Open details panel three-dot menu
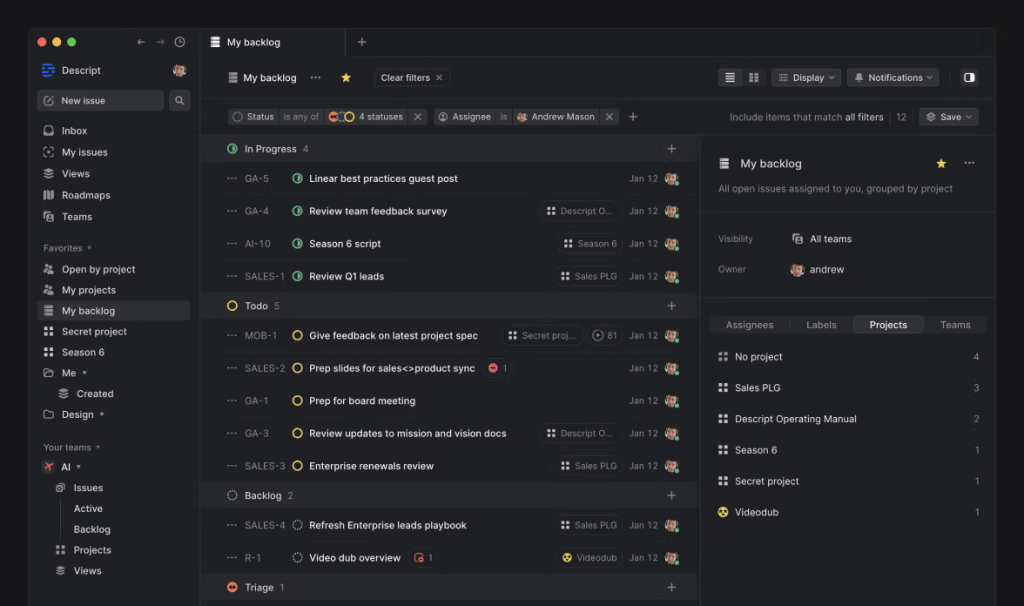The image size is (1024, 606). point(969,163)
